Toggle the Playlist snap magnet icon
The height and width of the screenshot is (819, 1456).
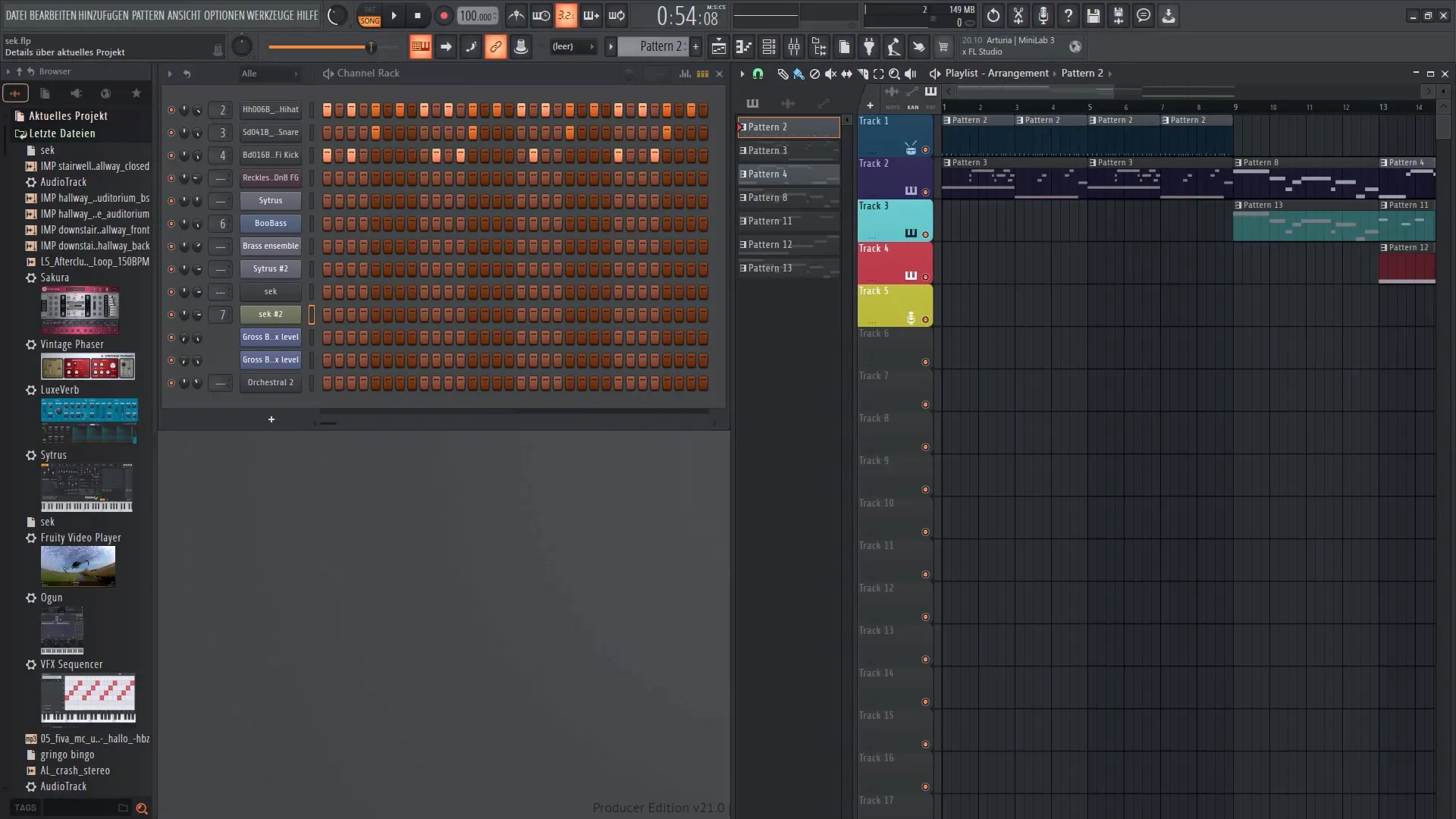tap(758, 74)
